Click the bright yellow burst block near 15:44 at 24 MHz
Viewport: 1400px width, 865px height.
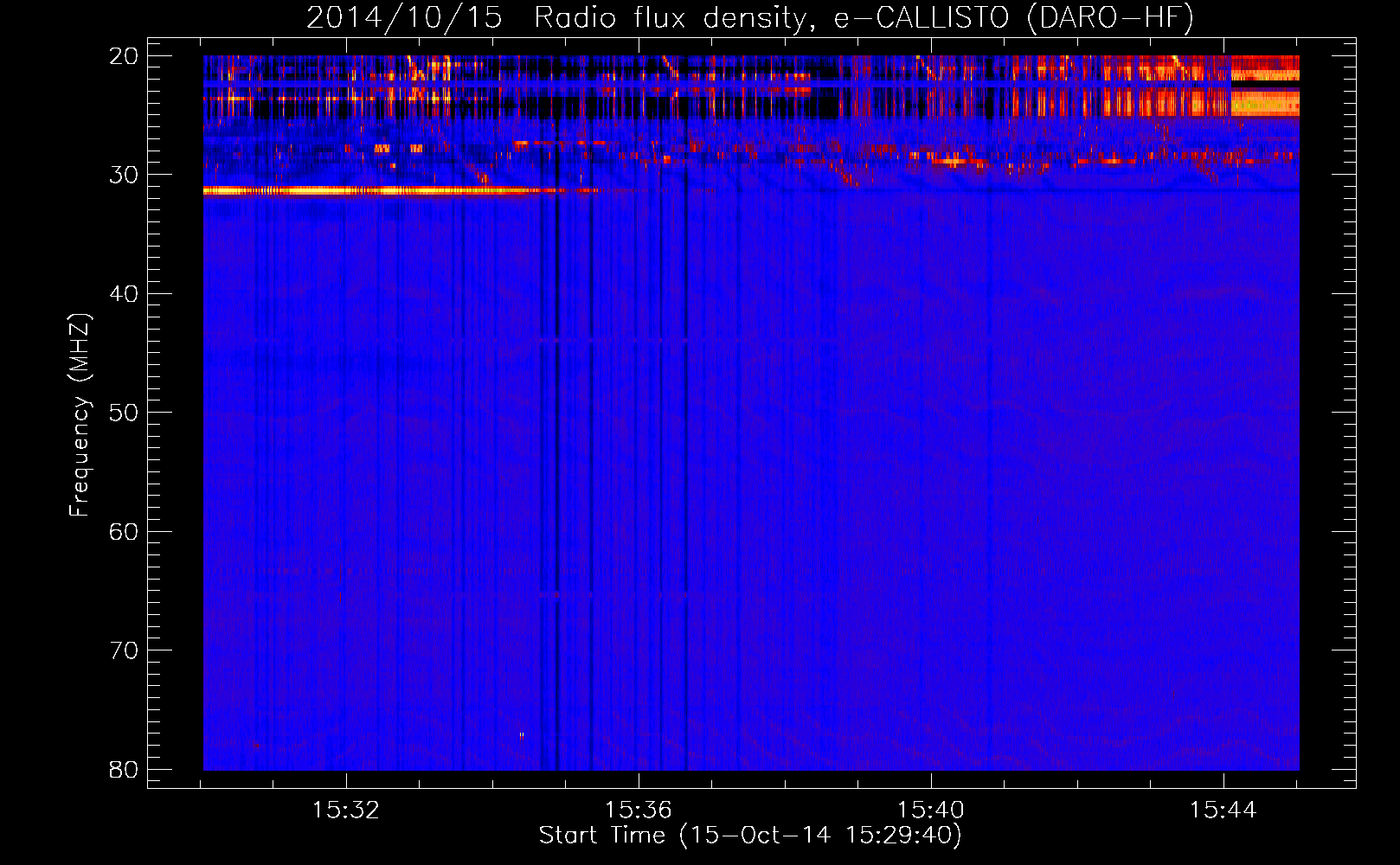tap(1265, 105)
